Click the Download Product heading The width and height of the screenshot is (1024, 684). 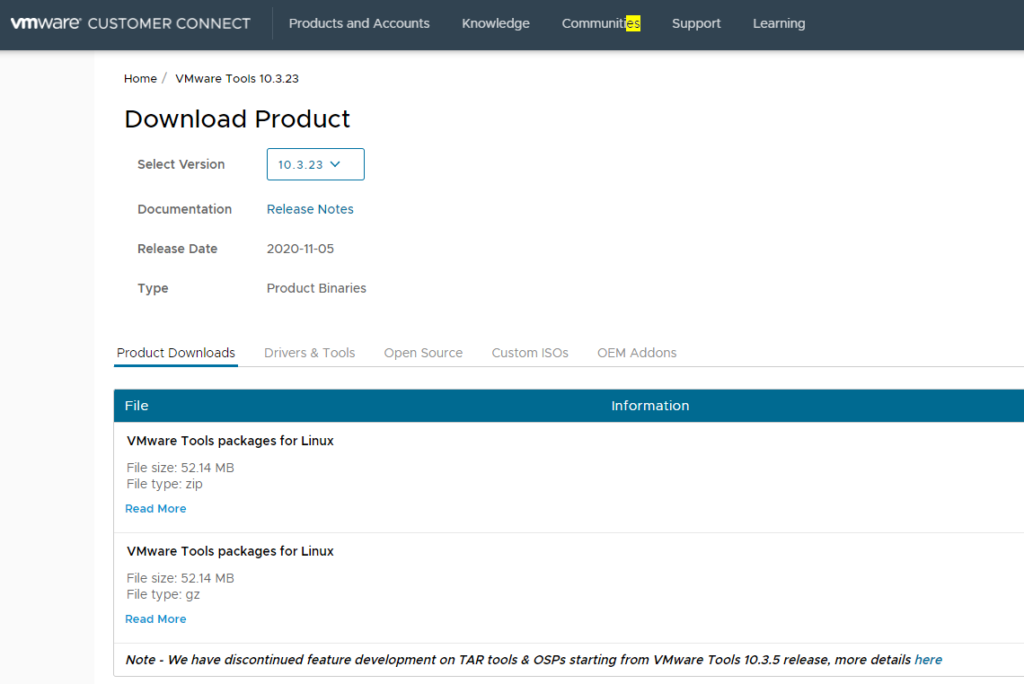(237, 119)
